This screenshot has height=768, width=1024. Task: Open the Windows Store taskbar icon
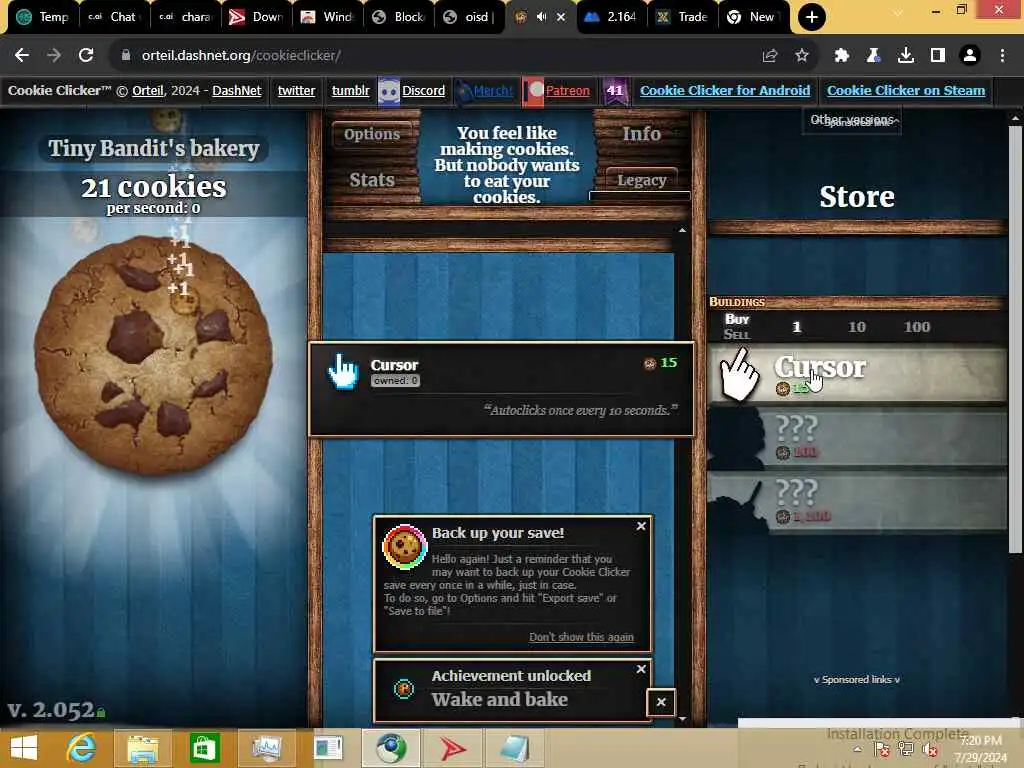[x=204, y=748]
